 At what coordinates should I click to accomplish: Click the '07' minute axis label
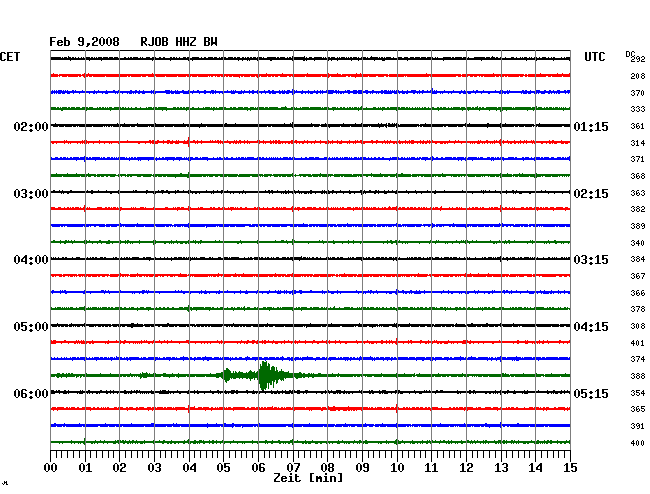[293, 467]
